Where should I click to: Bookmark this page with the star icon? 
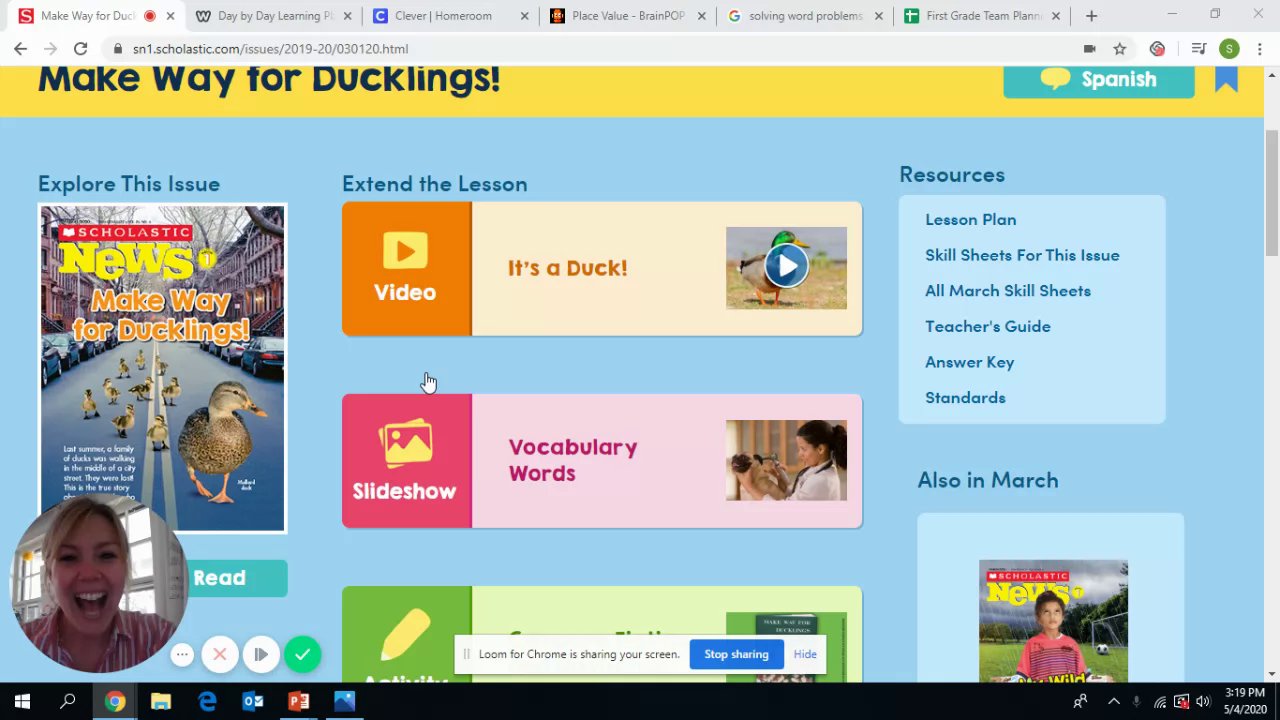pyautogui.click(x=1119, y=48)
